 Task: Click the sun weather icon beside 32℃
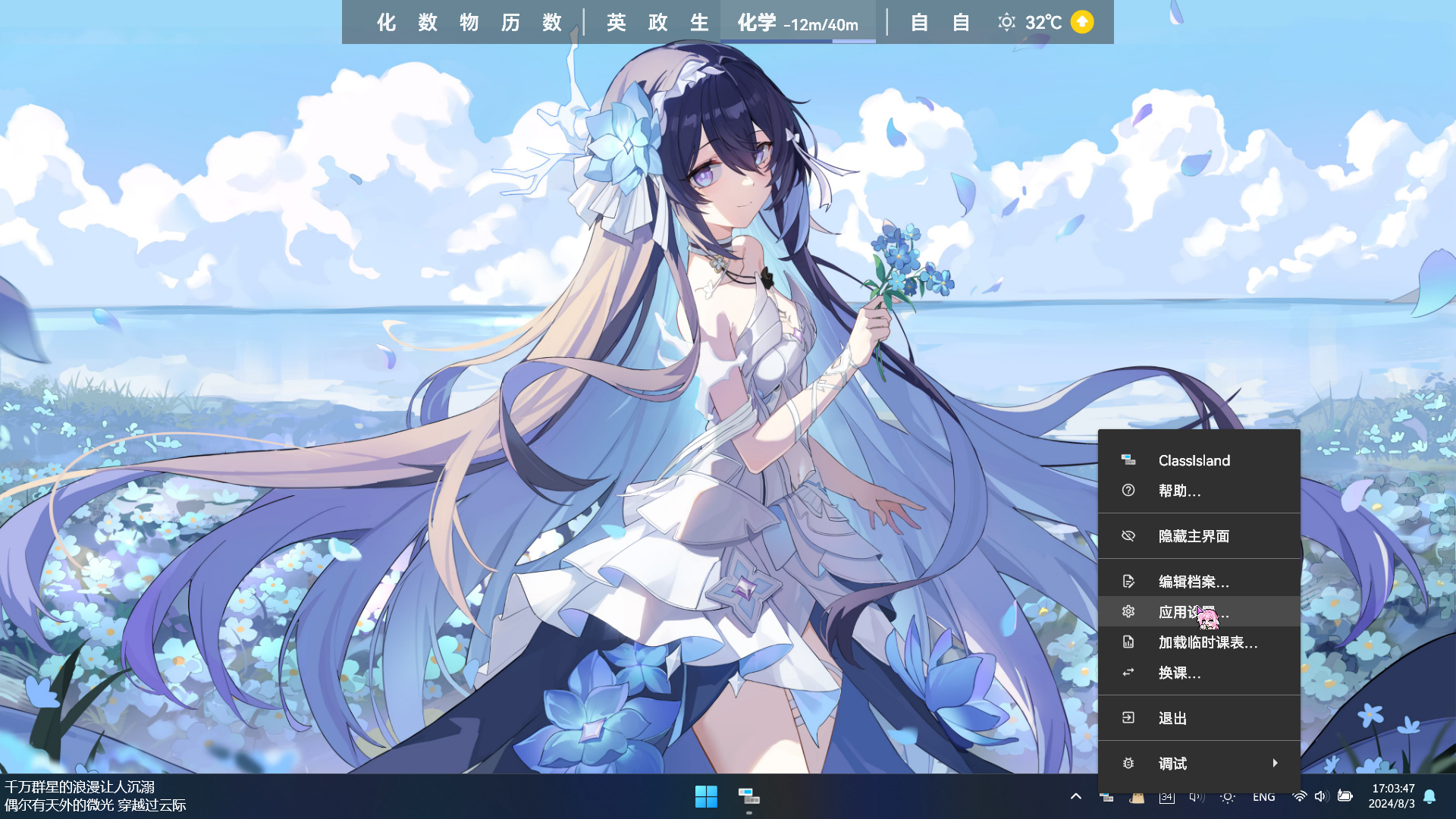(x=1006, y=22)
